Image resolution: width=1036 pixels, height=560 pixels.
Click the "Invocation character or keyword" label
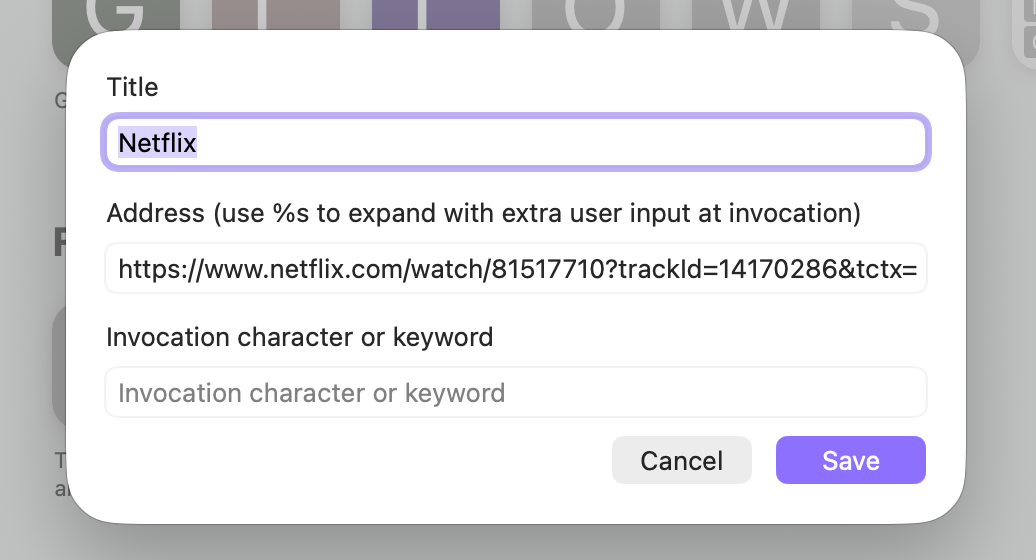(300, 337)
